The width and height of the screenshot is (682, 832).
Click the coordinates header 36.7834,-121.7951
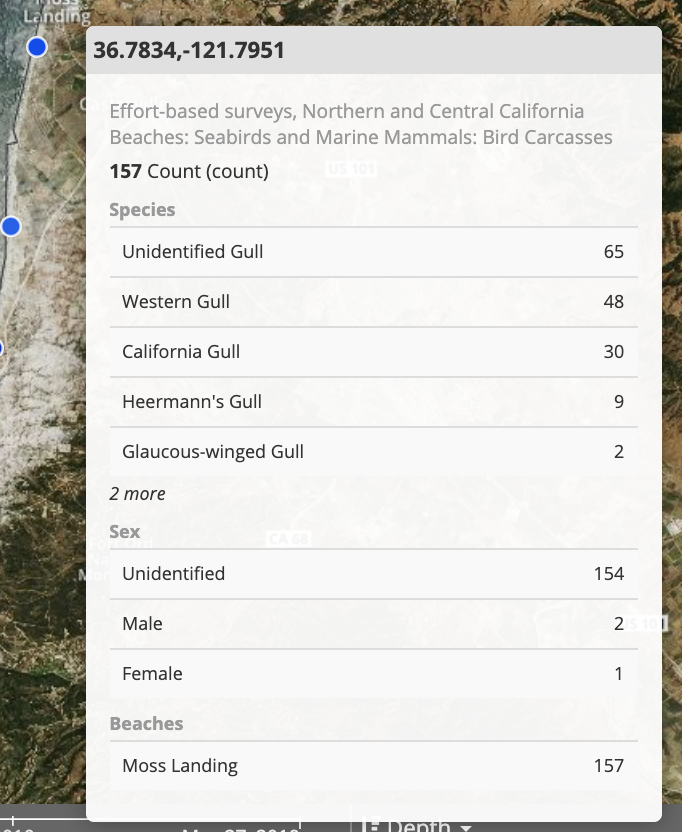tap(189, 50)
